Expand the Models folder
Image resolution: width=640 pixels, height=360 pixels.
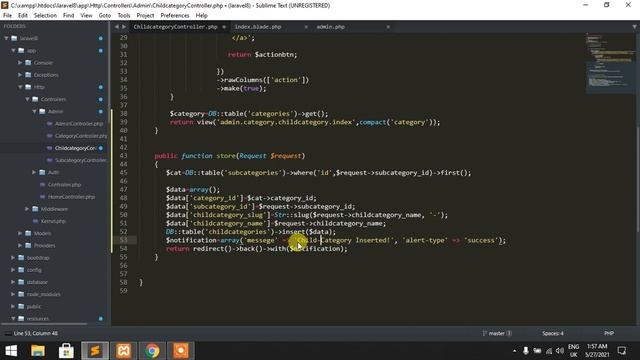coord(20,233)
